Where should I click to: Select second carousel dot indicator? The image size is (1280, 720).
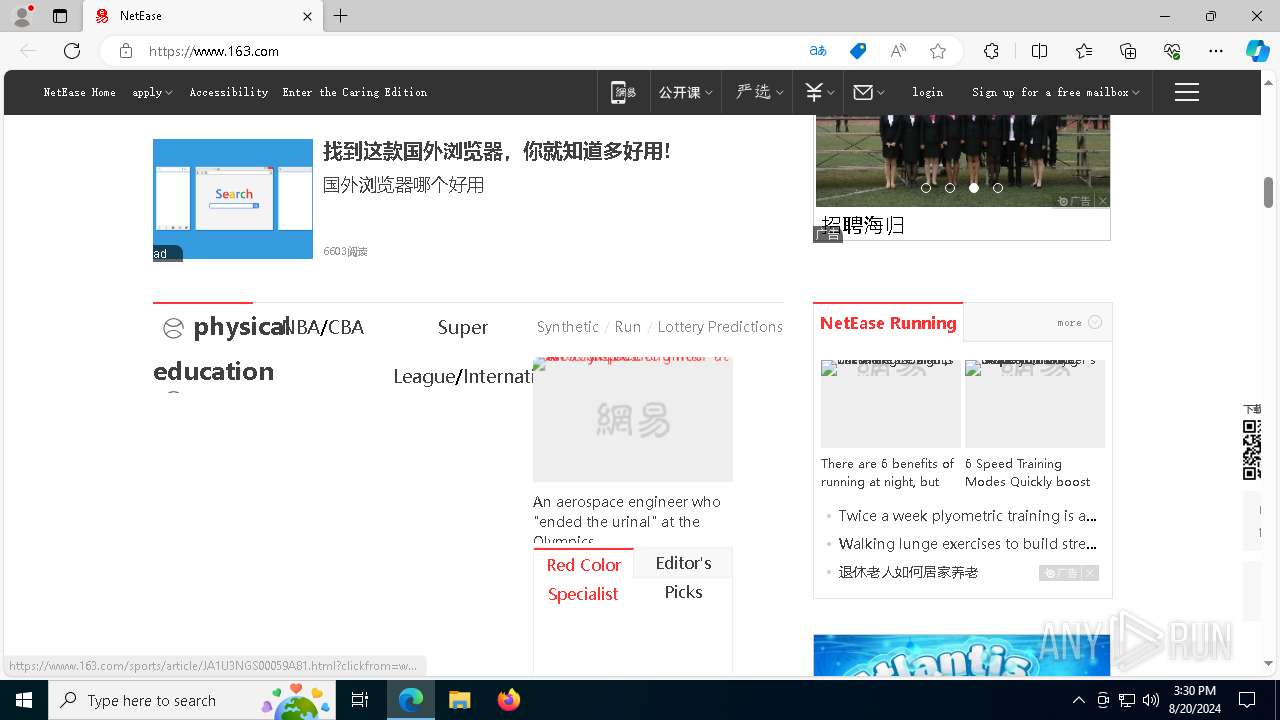coord(950,188)
